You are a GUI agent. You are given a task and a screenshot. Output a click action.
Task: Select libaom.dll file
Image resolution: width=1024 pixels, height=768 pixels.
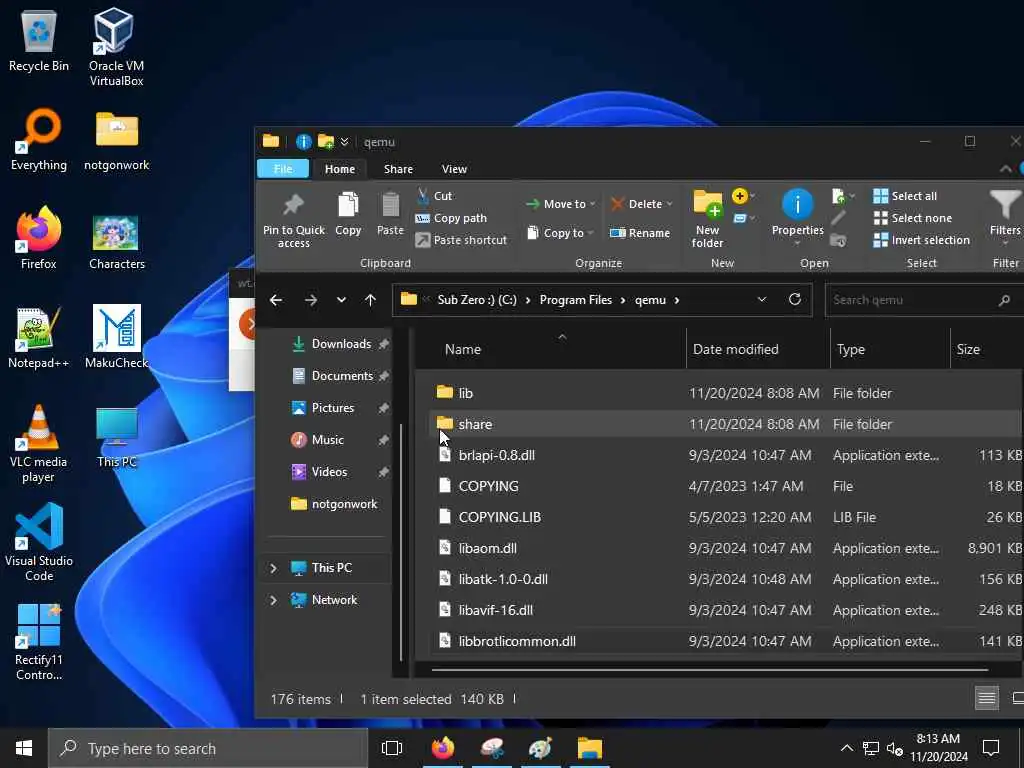(725, 548)
